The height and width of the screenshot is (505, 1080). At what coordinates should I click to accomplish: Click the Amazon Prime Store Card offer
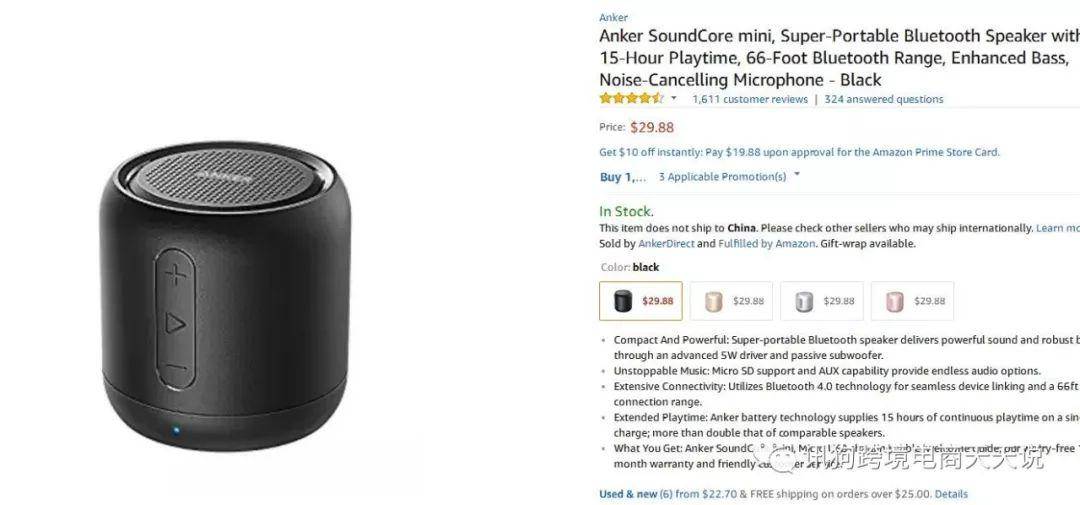point(799,152)
